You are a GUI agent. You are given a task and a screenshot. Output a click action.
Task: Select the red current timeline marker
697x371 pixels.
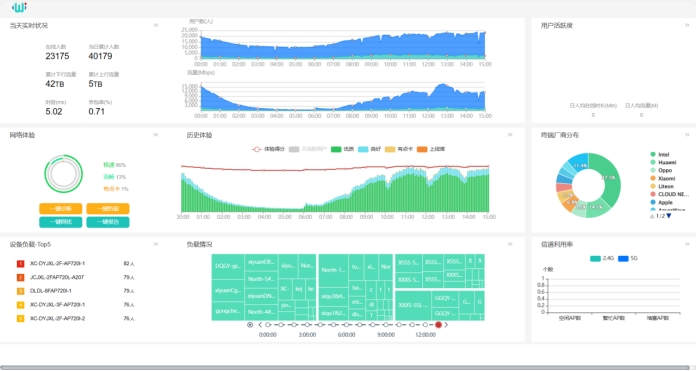tap(438, 325)
